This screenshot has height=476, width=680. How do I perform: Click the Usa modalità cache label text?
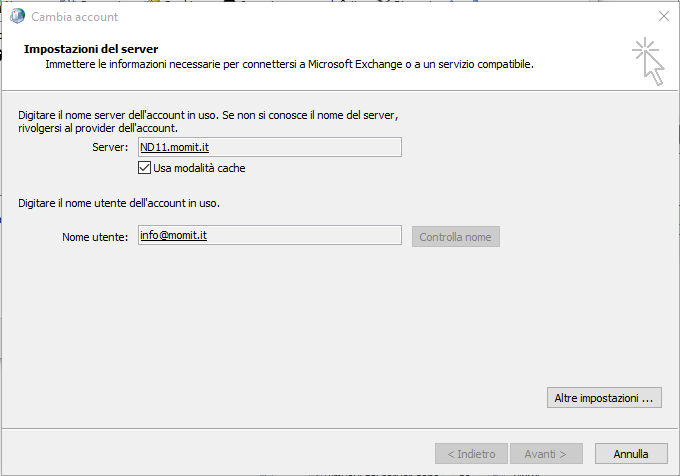tap(199, 168)
